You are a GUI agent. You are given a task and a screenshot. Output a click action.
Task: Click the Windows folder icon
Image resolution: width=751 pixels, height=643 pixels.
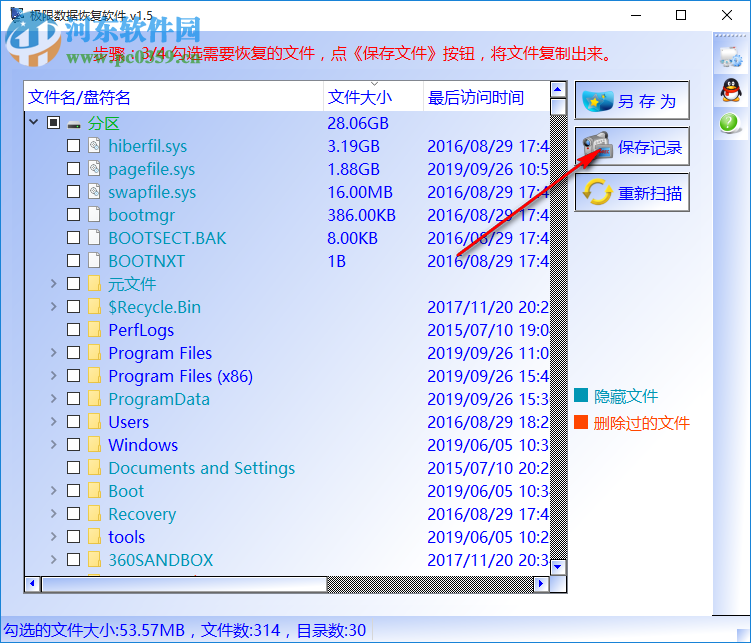94,444
